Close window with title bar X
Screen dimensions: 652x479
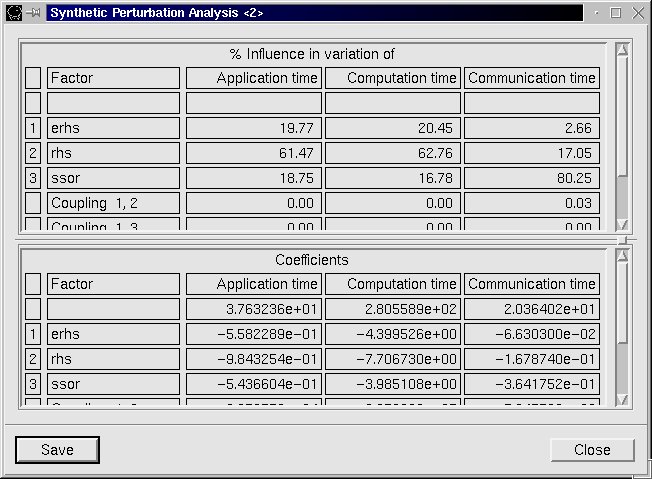(638, 13)
